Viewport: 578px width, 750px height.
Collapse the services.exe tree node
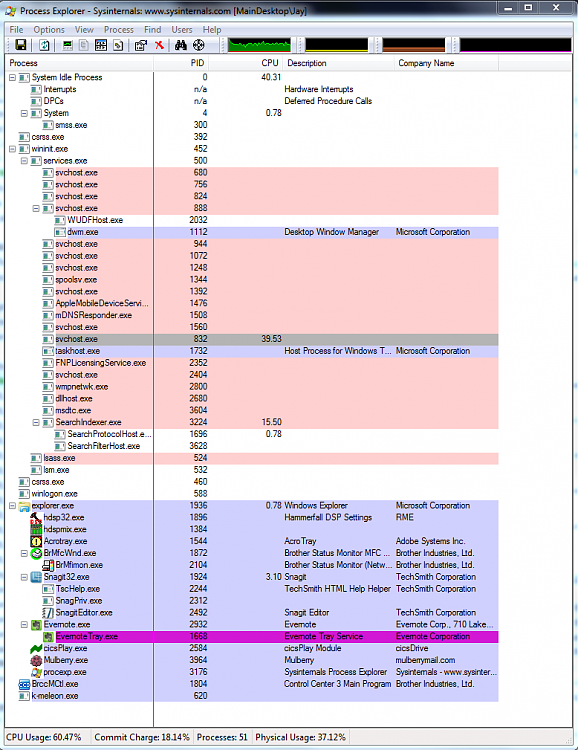pos(24,161)
